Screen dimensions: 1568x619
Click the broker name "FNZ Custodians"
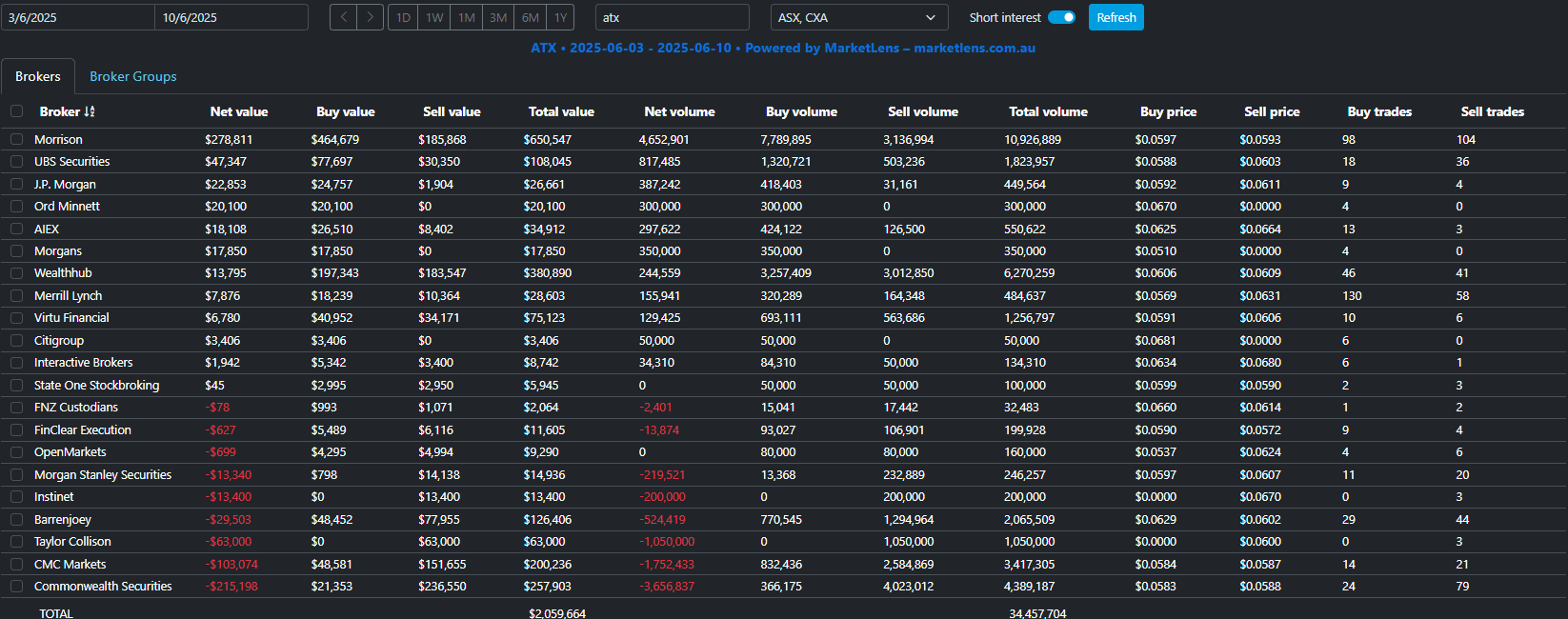pos(76,408)
